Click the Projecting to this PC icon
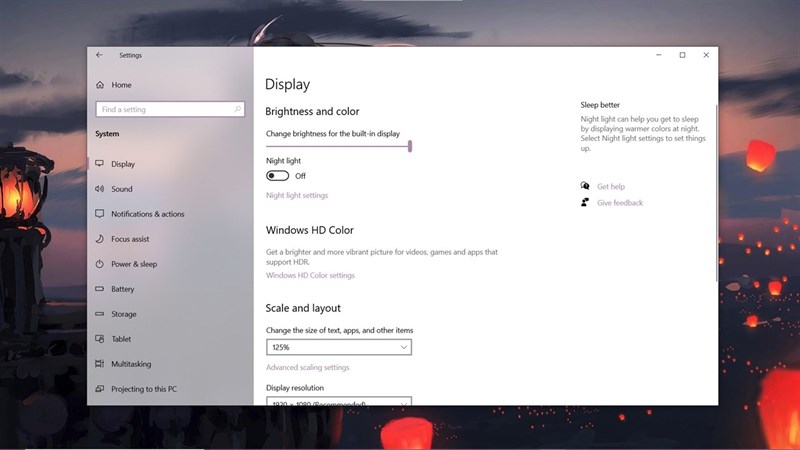 tap(99, 389)
